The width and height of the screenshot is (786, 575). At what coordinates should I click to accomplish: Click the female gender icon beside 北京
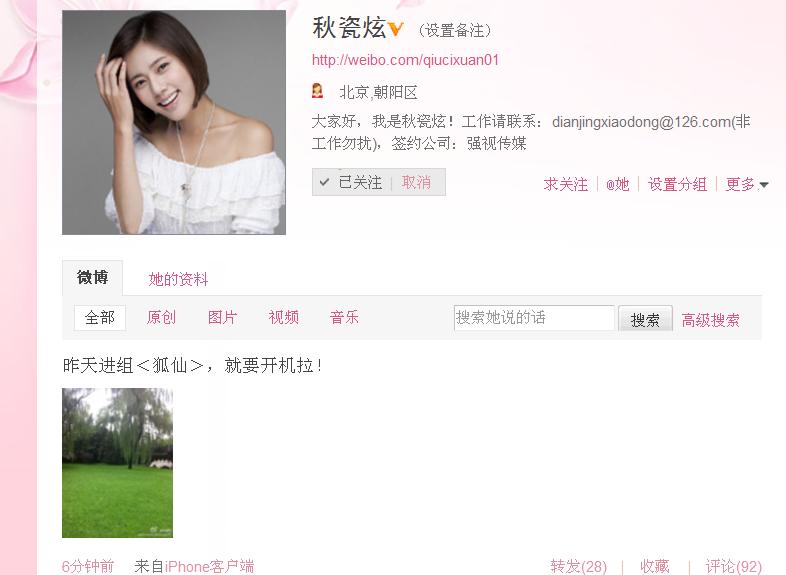317,91
